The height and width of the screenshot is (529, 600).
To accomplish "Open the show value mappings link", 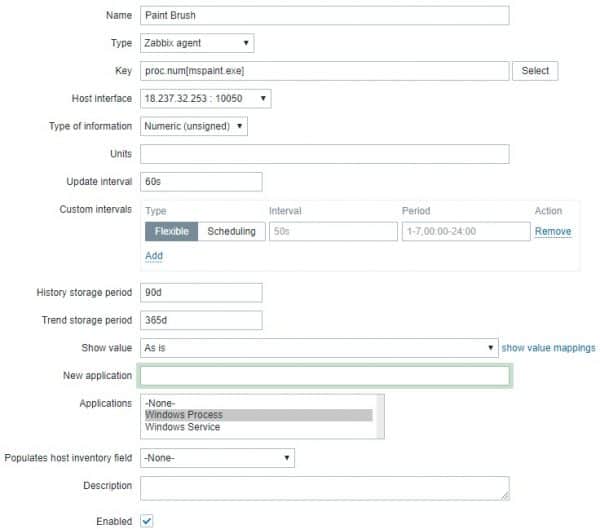I will 548,348.
